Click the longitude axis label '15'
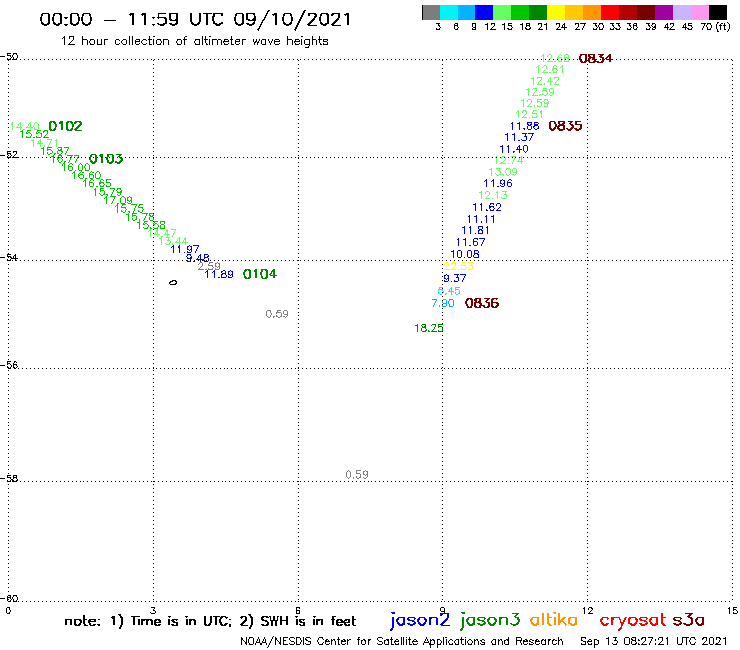The image size is (740, 650). pyautogui.click(x=732, y=610)
